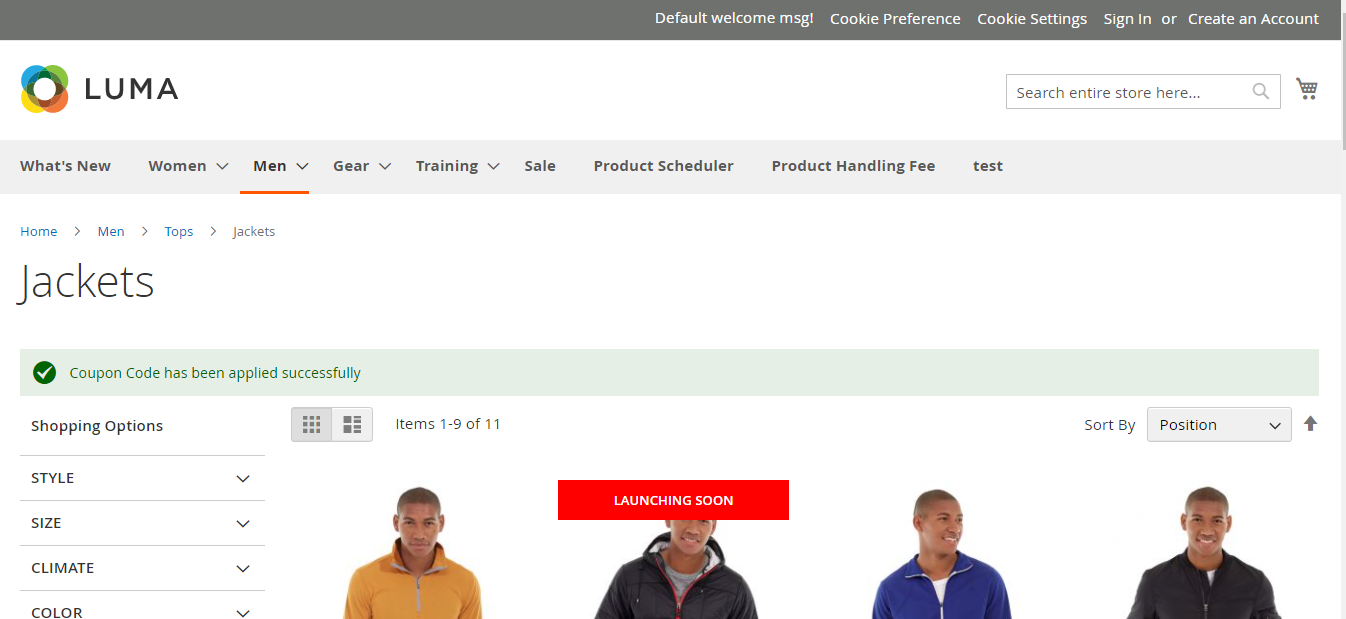Click the search magnifier icon
This screenshot has height=619, width=1346.
(x=1259, y=91)
